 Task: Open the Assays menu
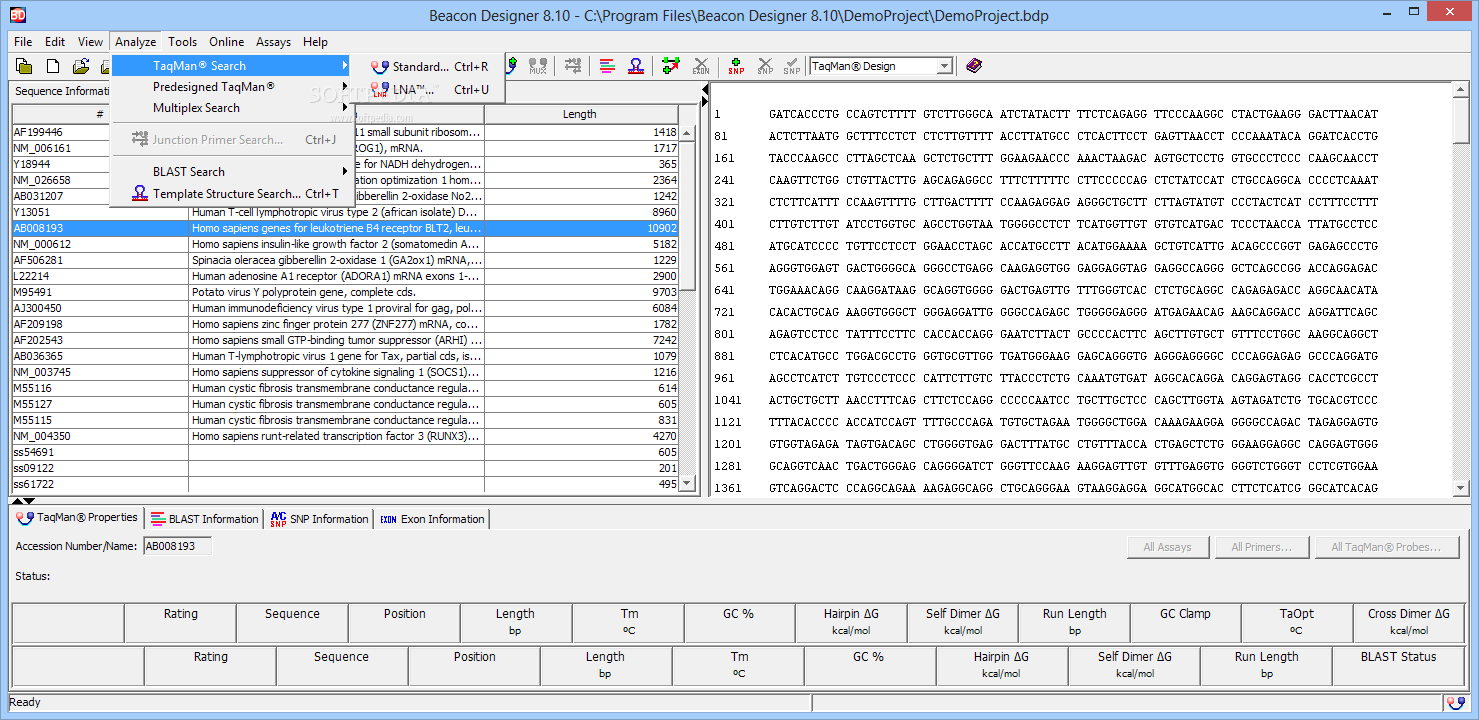click(273, 42)
